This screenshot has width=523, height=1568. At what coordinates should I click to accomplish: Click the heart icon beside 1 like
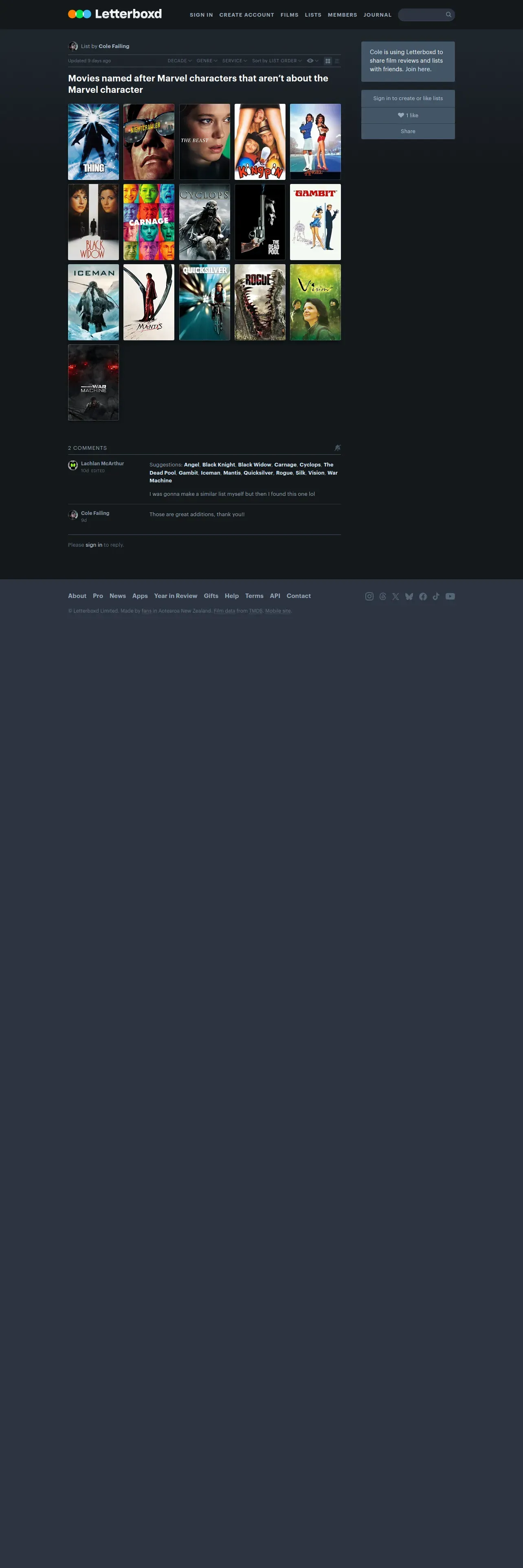tap(401, 115)
